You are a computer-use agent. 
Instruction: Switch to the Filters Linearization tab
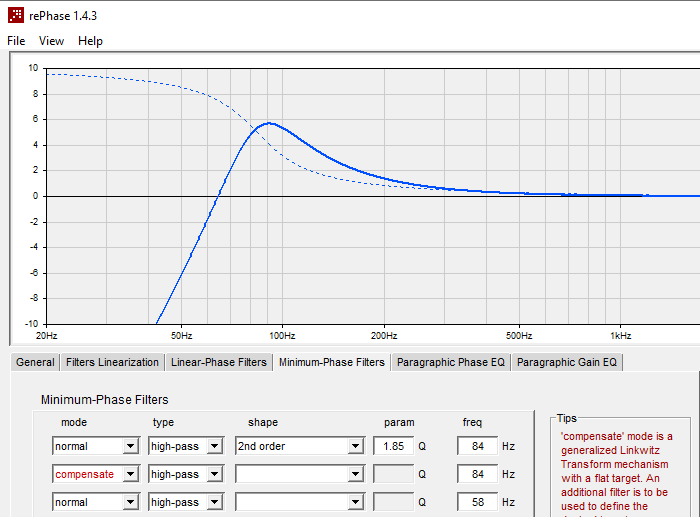[112, 362]
